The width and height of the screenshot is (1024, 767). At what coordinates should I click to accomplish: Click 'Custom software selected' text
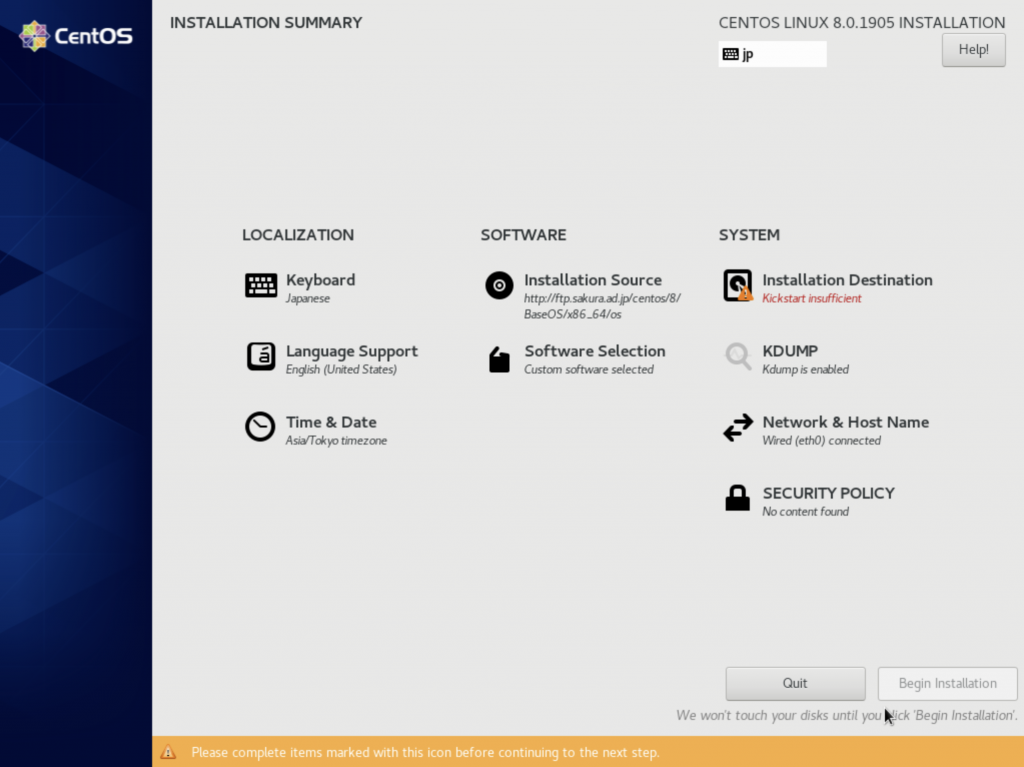coord(588,370)
